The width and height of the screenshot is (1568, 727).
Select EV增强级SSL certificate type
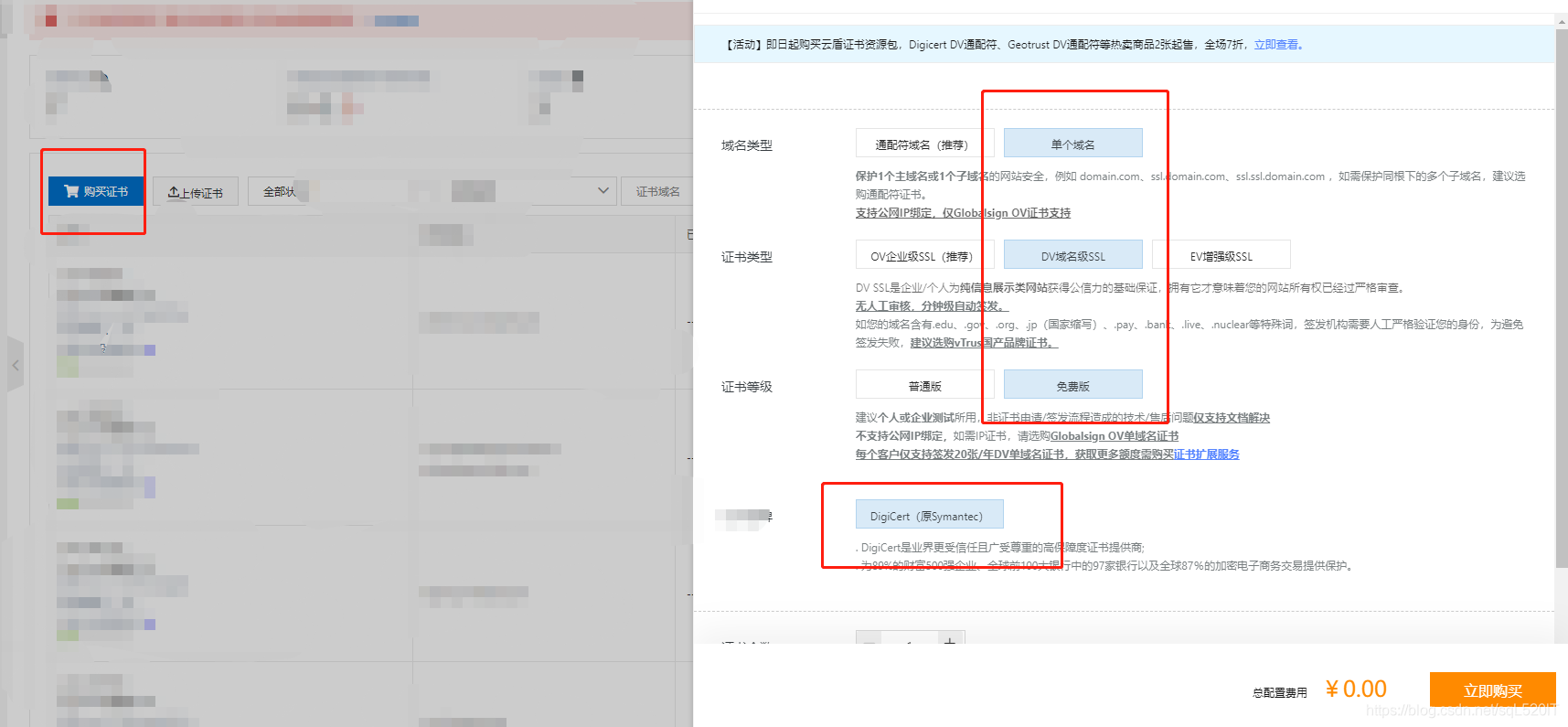point(1221,255)
